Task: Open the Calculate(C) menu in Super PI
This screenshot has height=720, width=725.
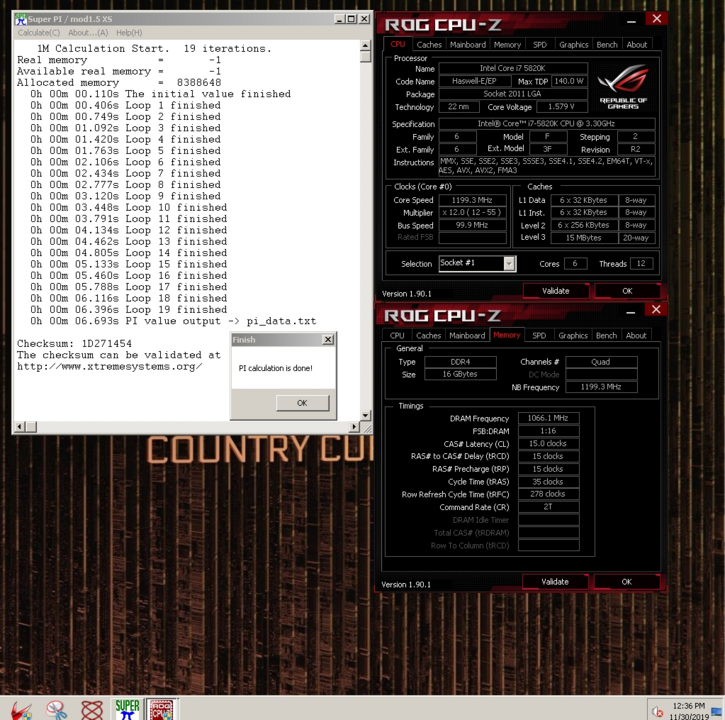Action: tap(39, 33)
